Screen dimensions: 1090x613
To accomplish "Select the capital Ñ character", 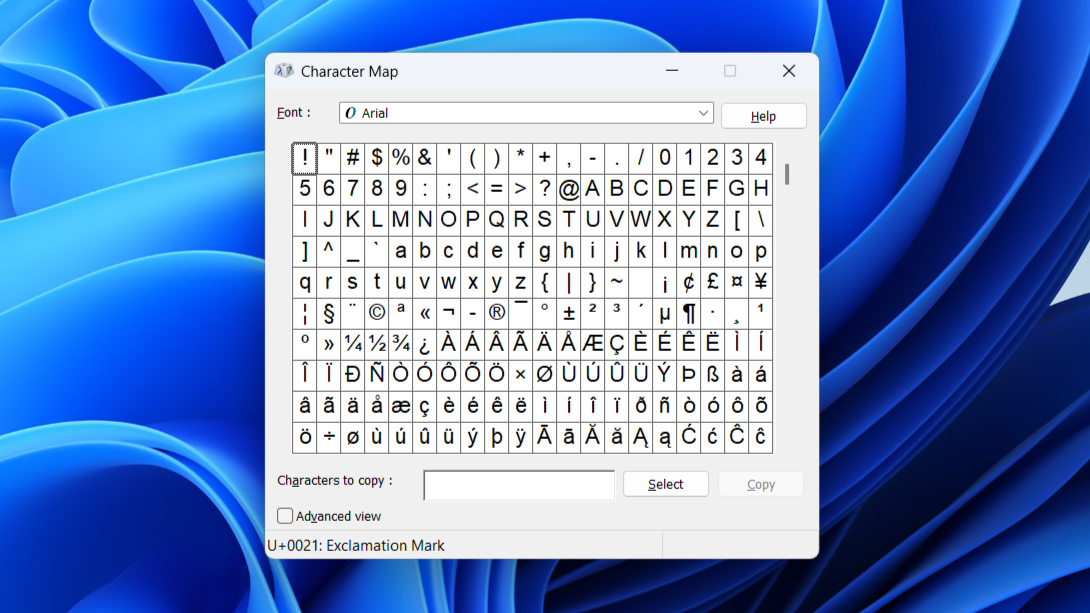I will coord(377,375).
